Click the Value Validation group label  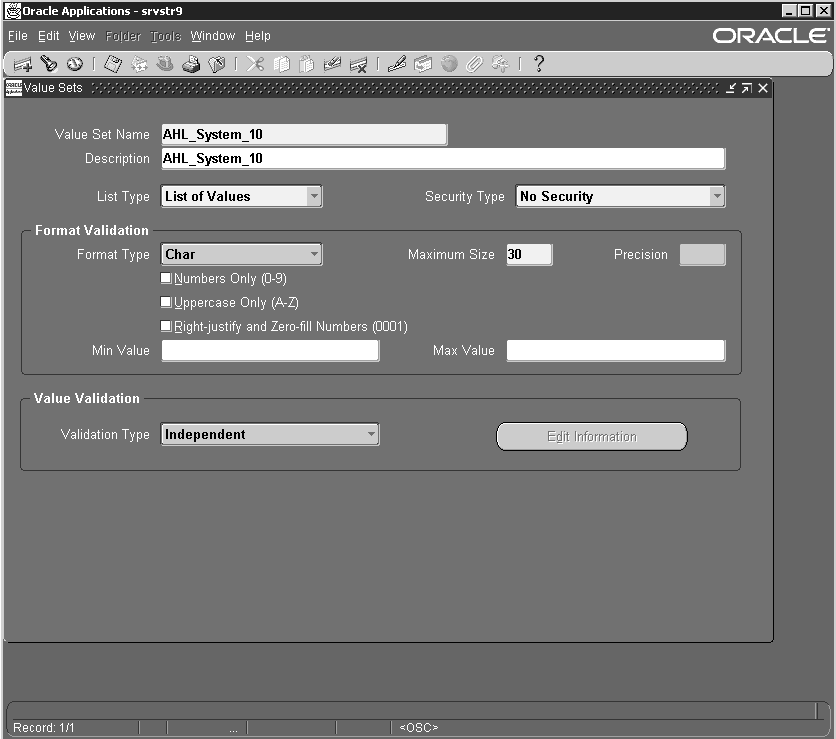coord(86,398)
